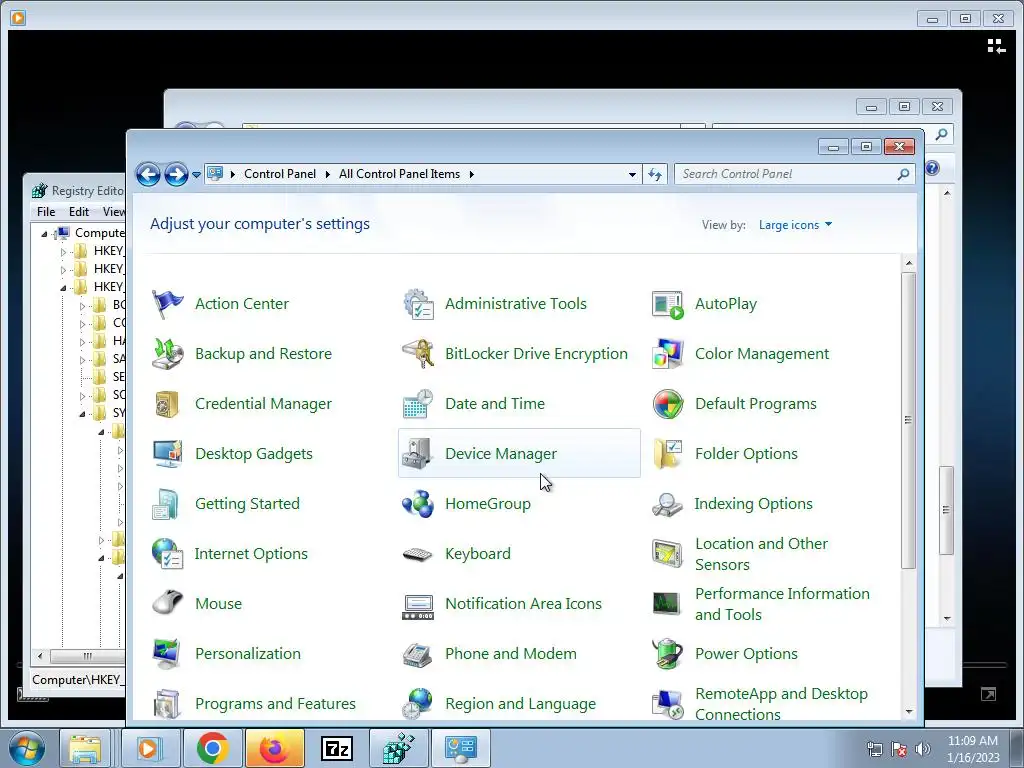Screen dimensions: 1024x768
Task: Open Administrative Tools icon
Action: coord(418,304)
